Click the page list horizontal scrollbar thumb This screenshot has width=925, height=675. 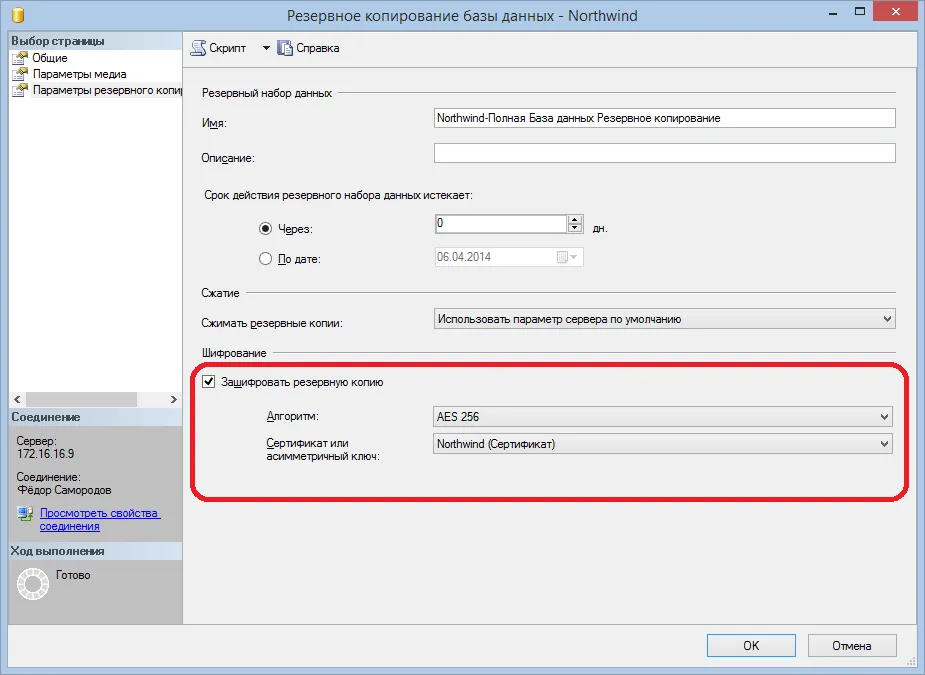point(81,399)
